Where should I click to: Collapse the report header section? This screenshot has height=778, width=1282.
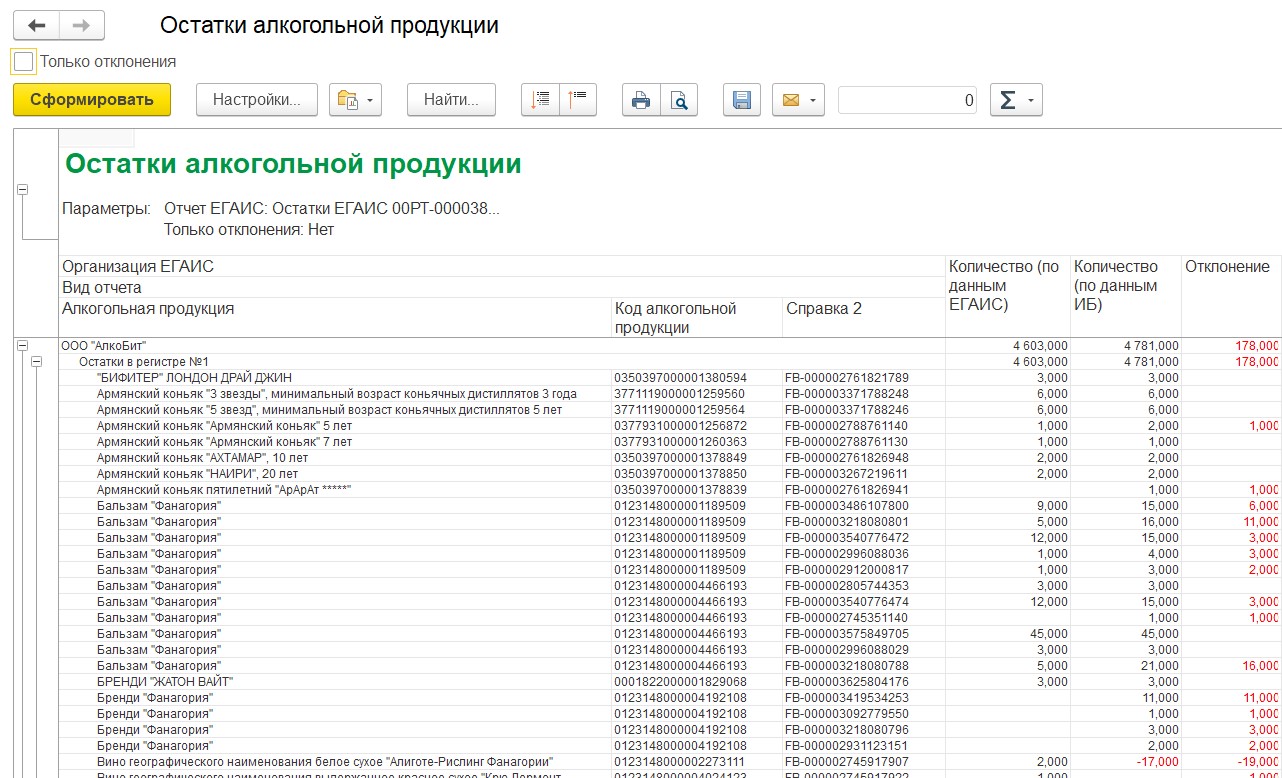pyautogui.click(x=22, y=190)
